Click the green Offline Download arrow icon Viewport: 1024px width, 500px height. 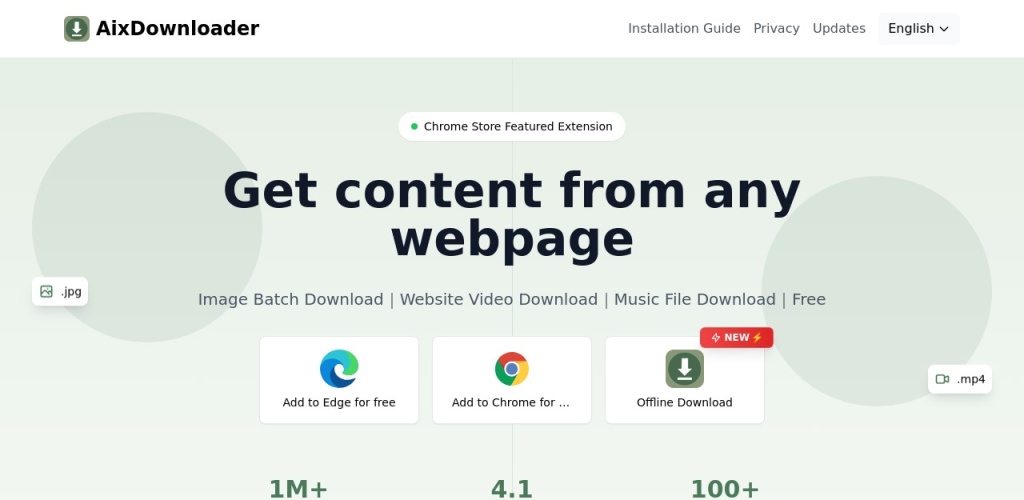(684, 369)
